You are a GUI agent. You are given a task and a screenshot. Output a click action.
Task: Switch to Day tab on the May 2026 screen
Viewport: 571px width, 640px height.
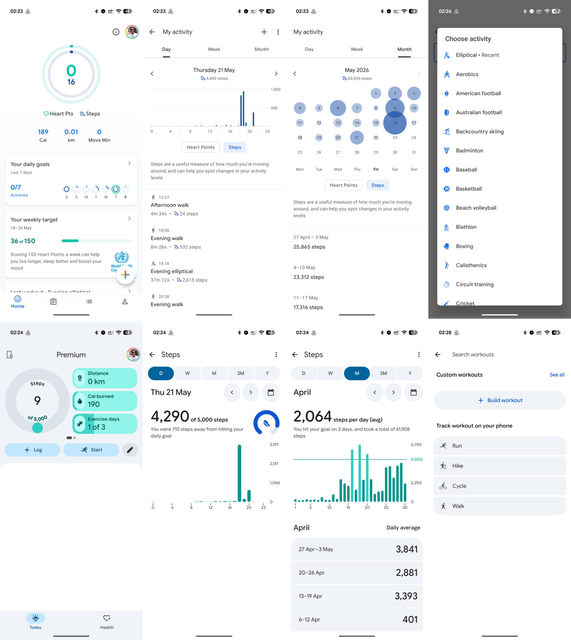pos(309,49)
